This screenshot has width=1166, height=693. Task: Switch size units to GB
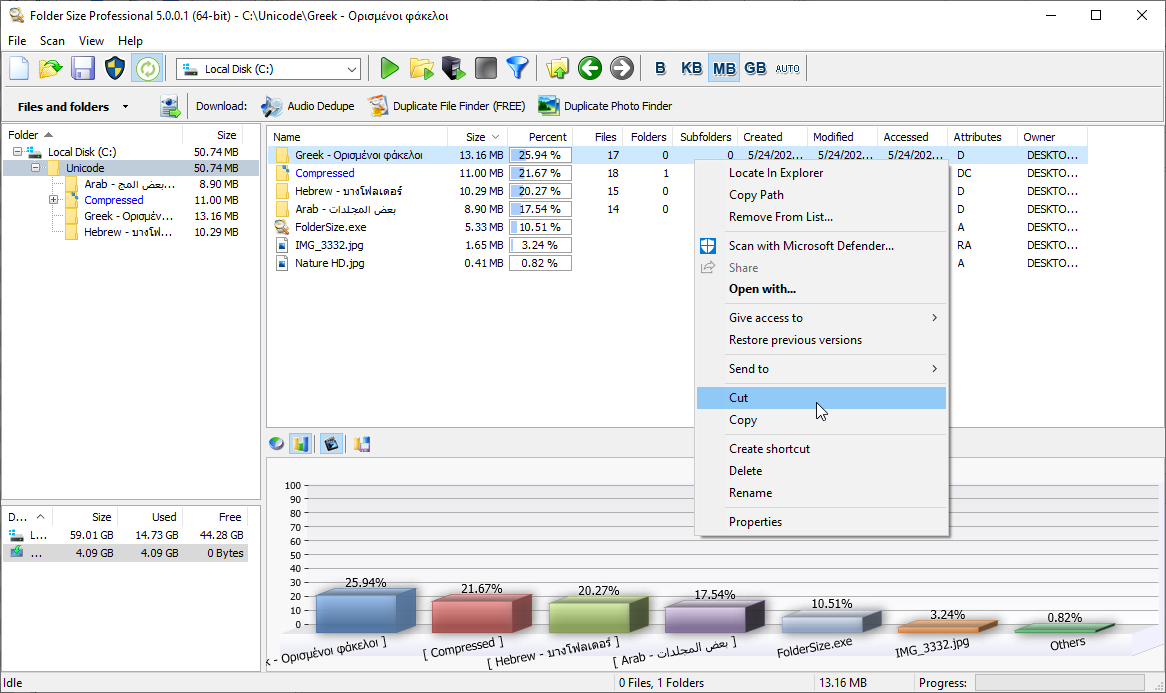click(755, 67)
